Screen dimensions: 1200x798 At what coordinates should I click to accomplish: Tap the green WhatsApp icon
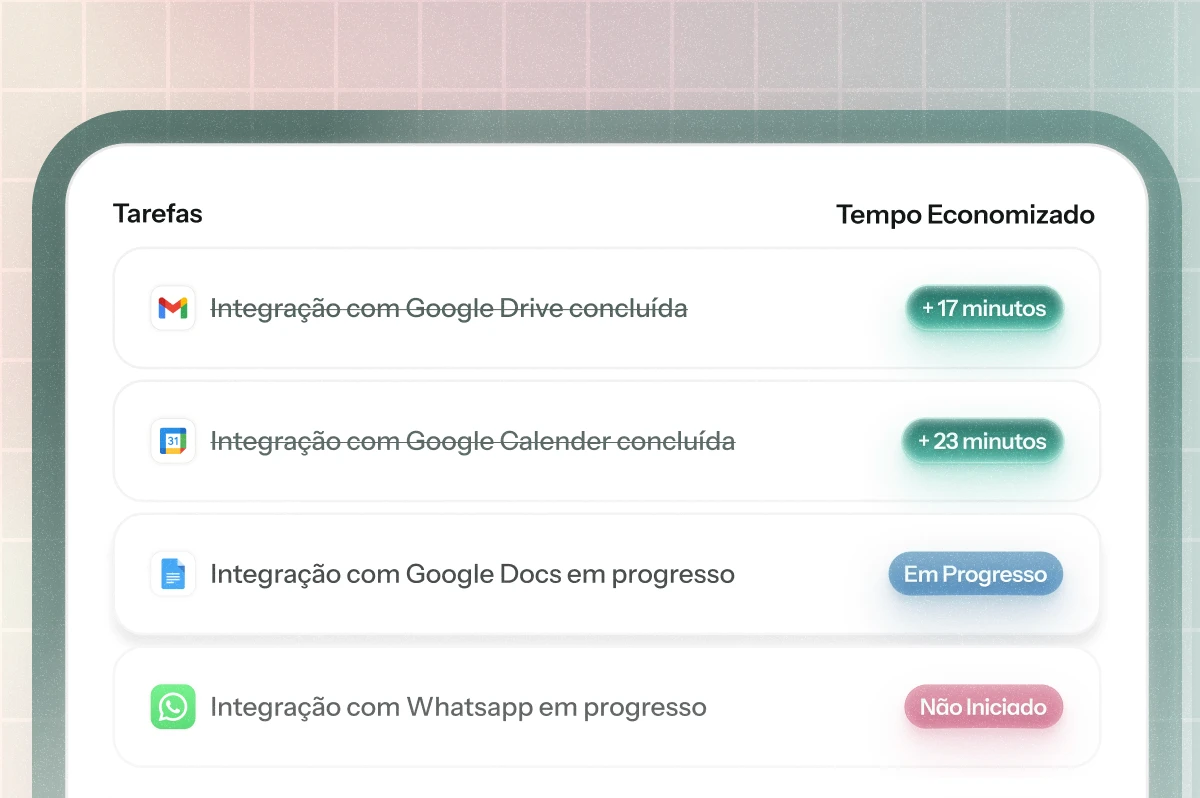click(173, 707)
